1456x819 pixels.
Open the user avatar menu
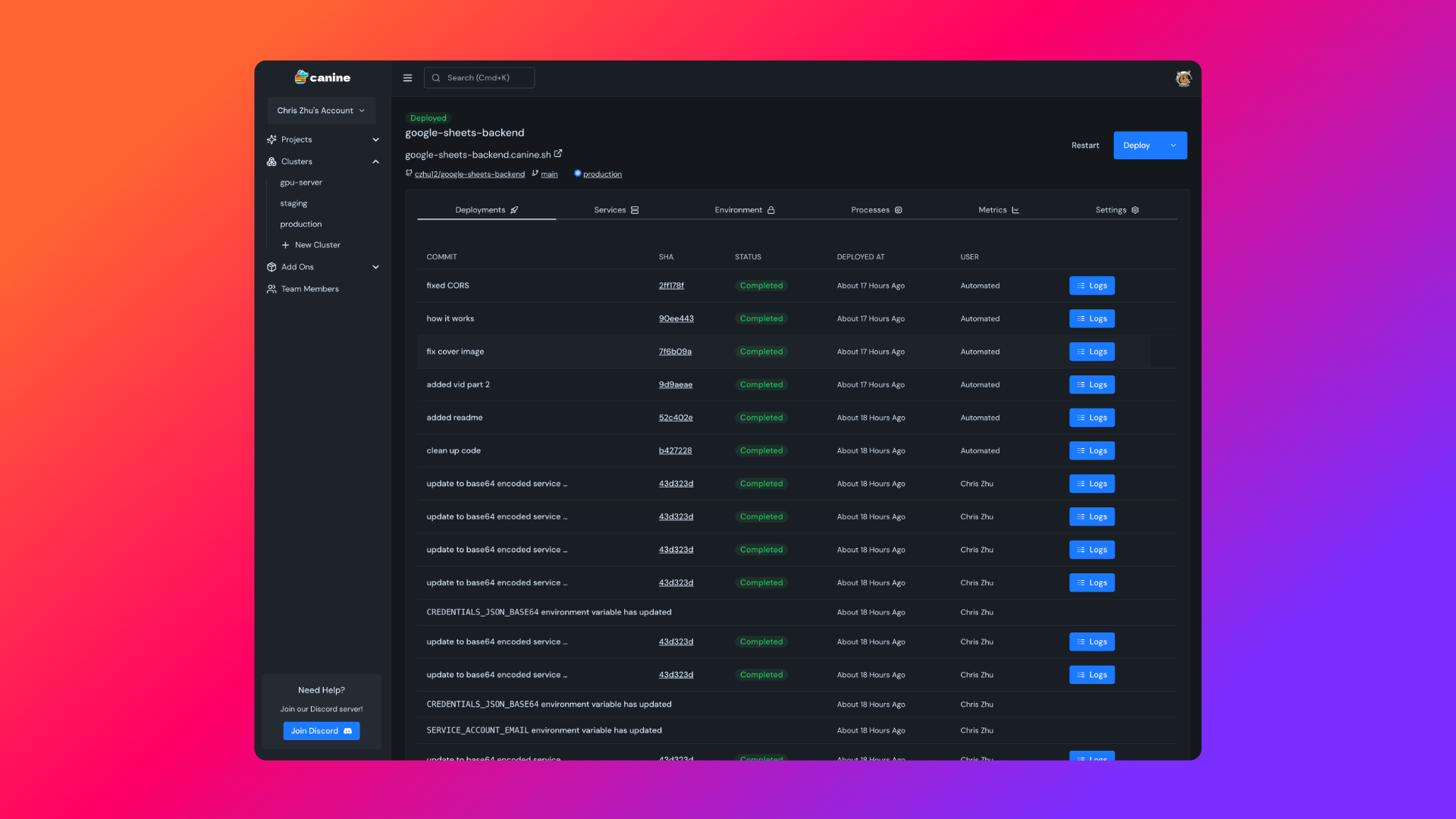pos(1183,78)
